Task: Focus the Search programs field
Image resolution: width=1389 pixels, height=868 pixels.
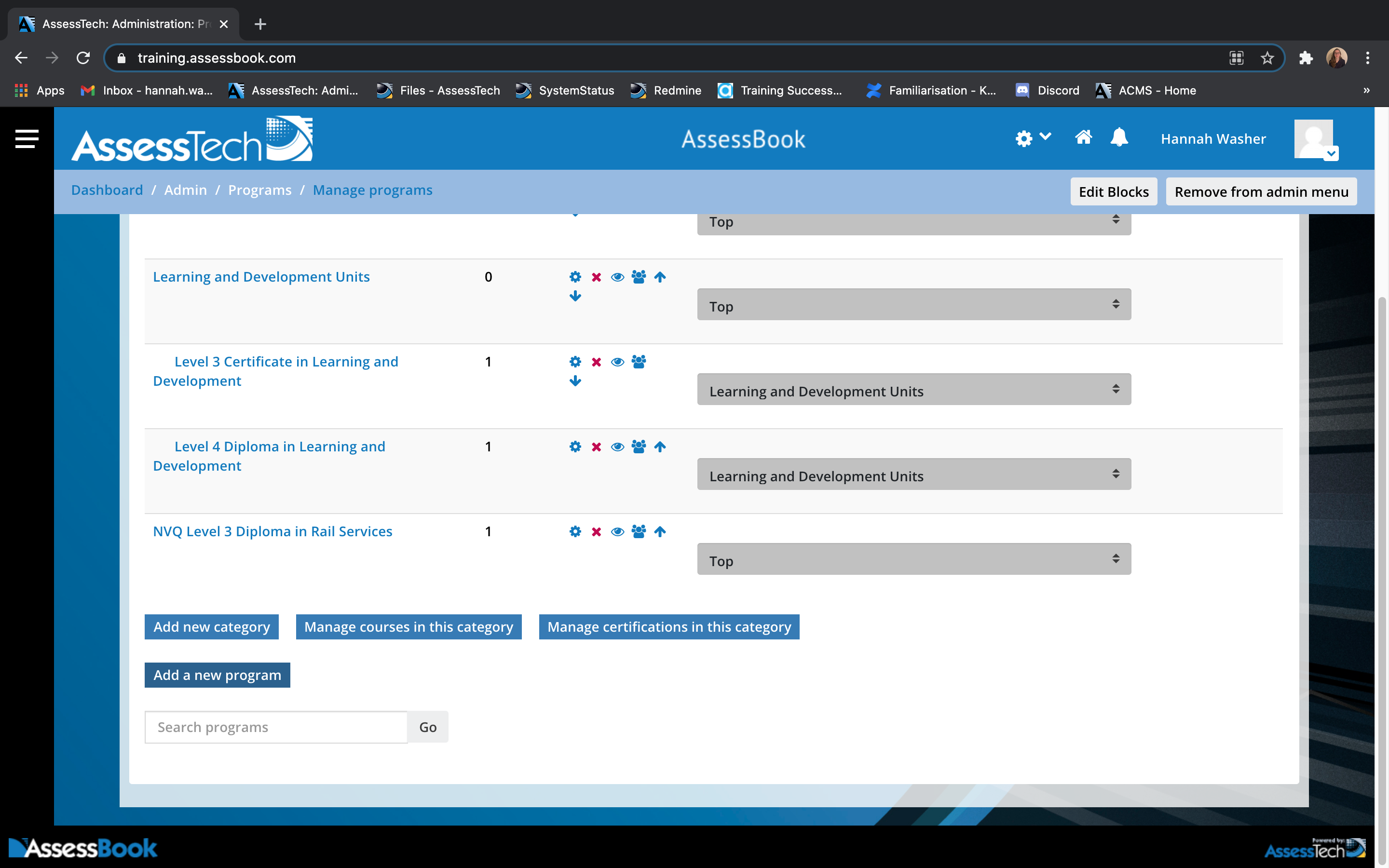Action: 276,727
